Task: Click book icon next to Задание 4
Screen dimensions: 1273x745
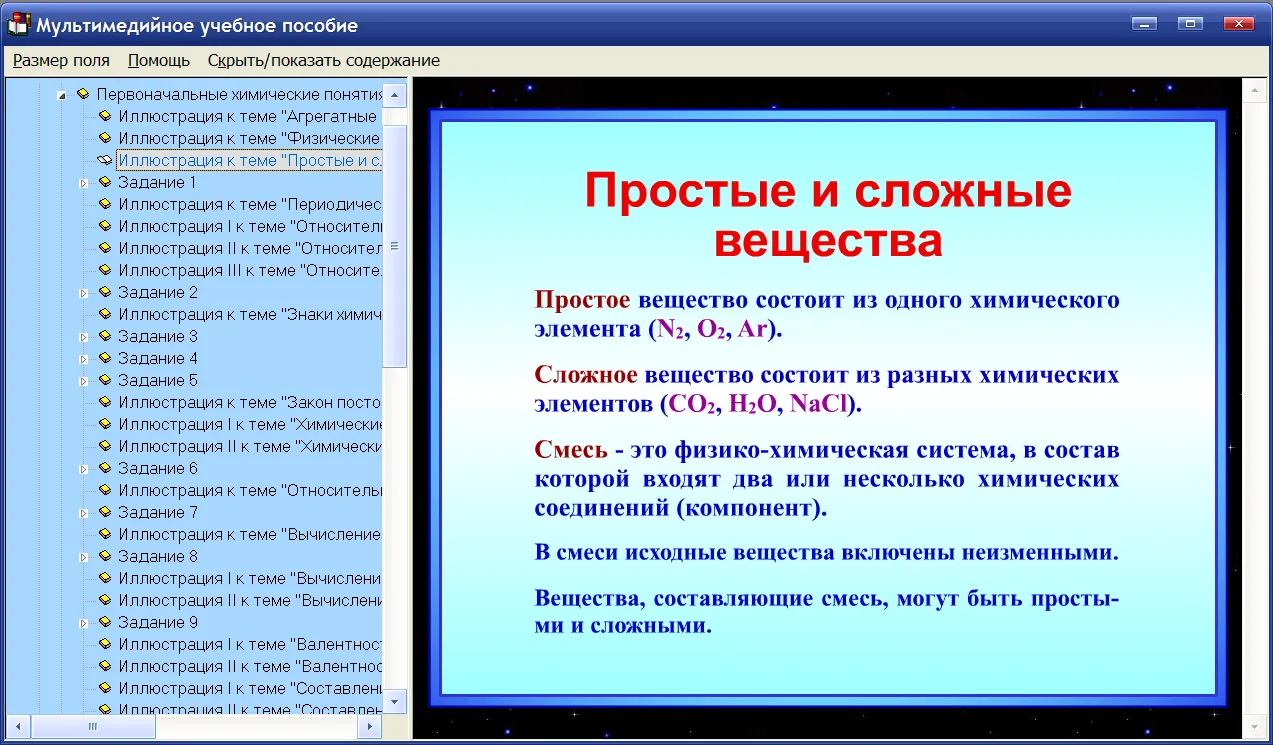Action: (x=104, y=359)
